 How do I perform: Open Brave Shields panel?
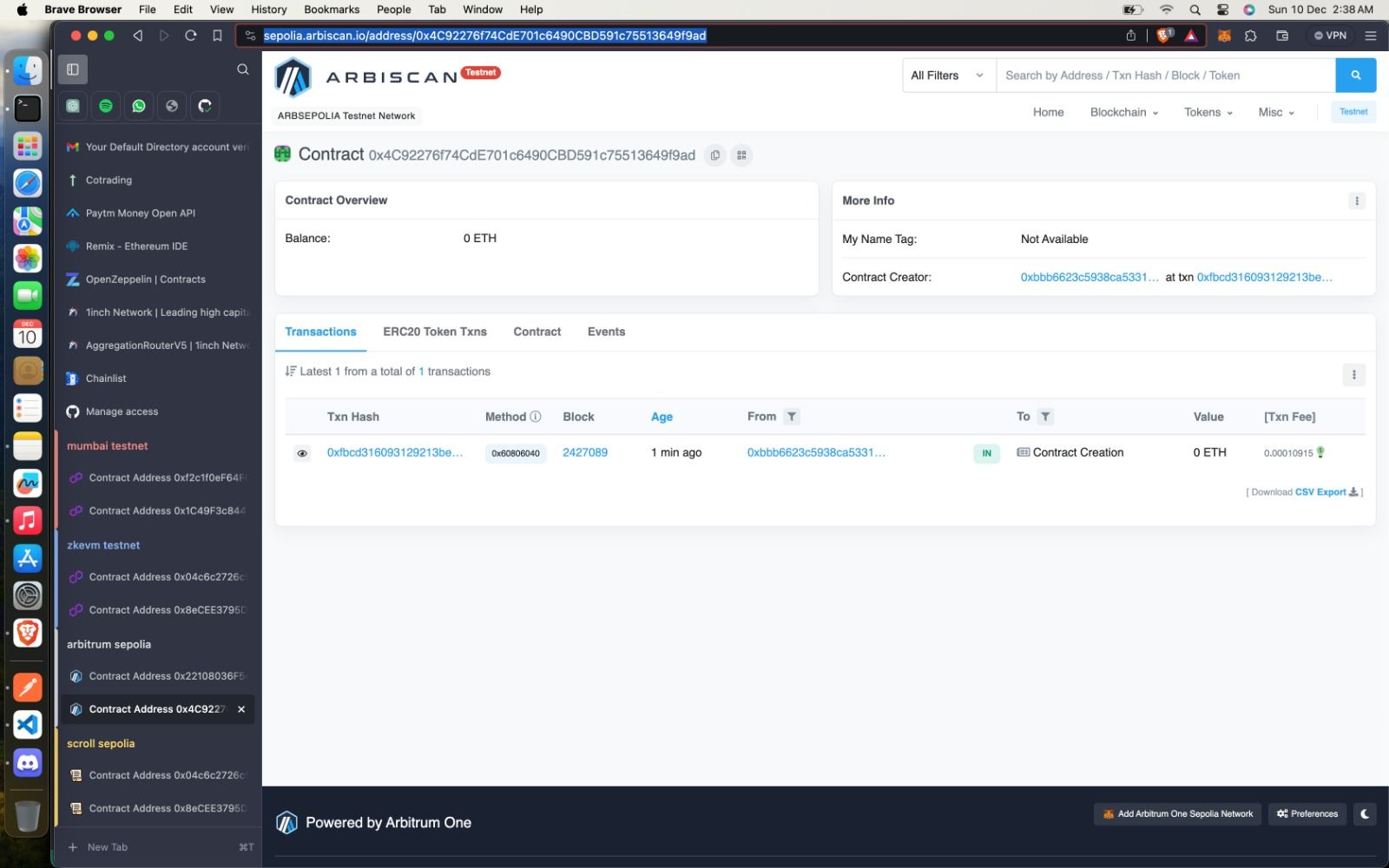pyautogui.click(x=1163, y=36)
